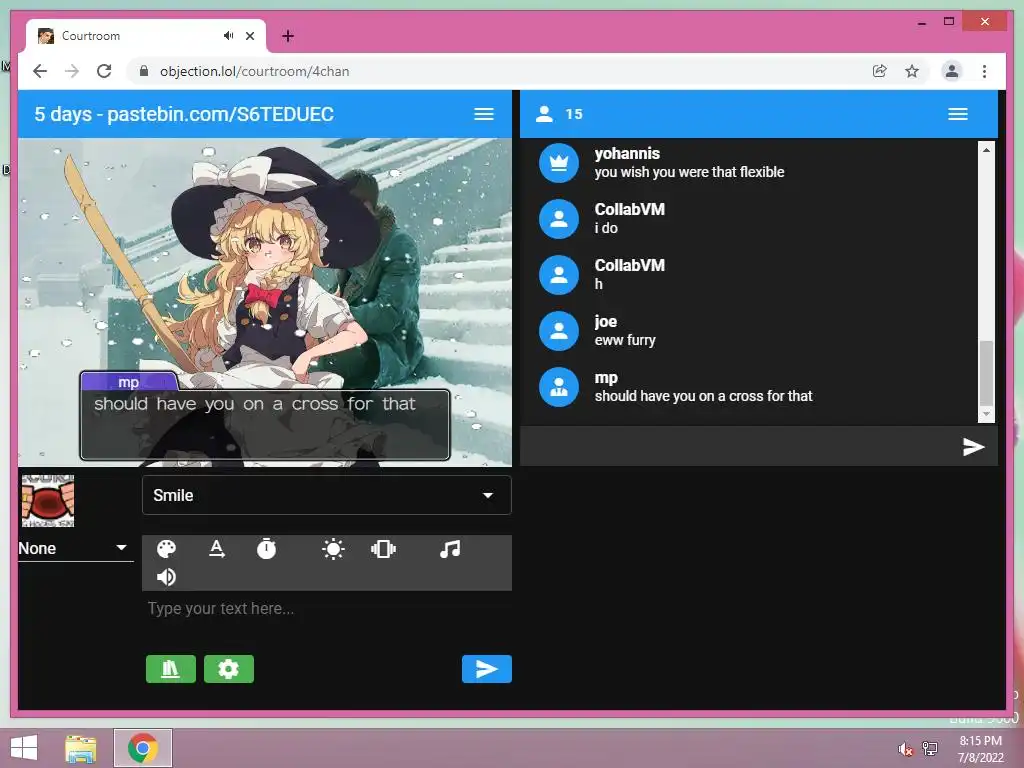Viewport: 1024px width, 768px height.
Task: Share this page via the share icon
Action: coord(880,71)
